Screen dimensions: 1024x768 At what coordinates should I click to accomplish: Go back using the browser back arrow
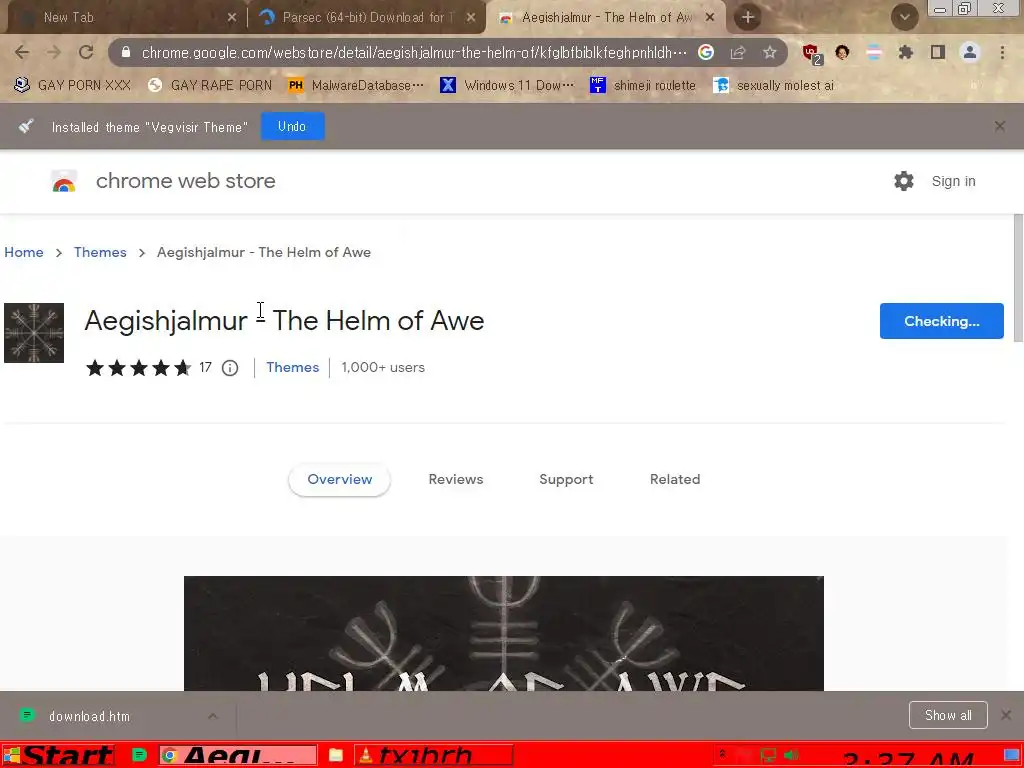pyautogui.click(x=22, y=52)
